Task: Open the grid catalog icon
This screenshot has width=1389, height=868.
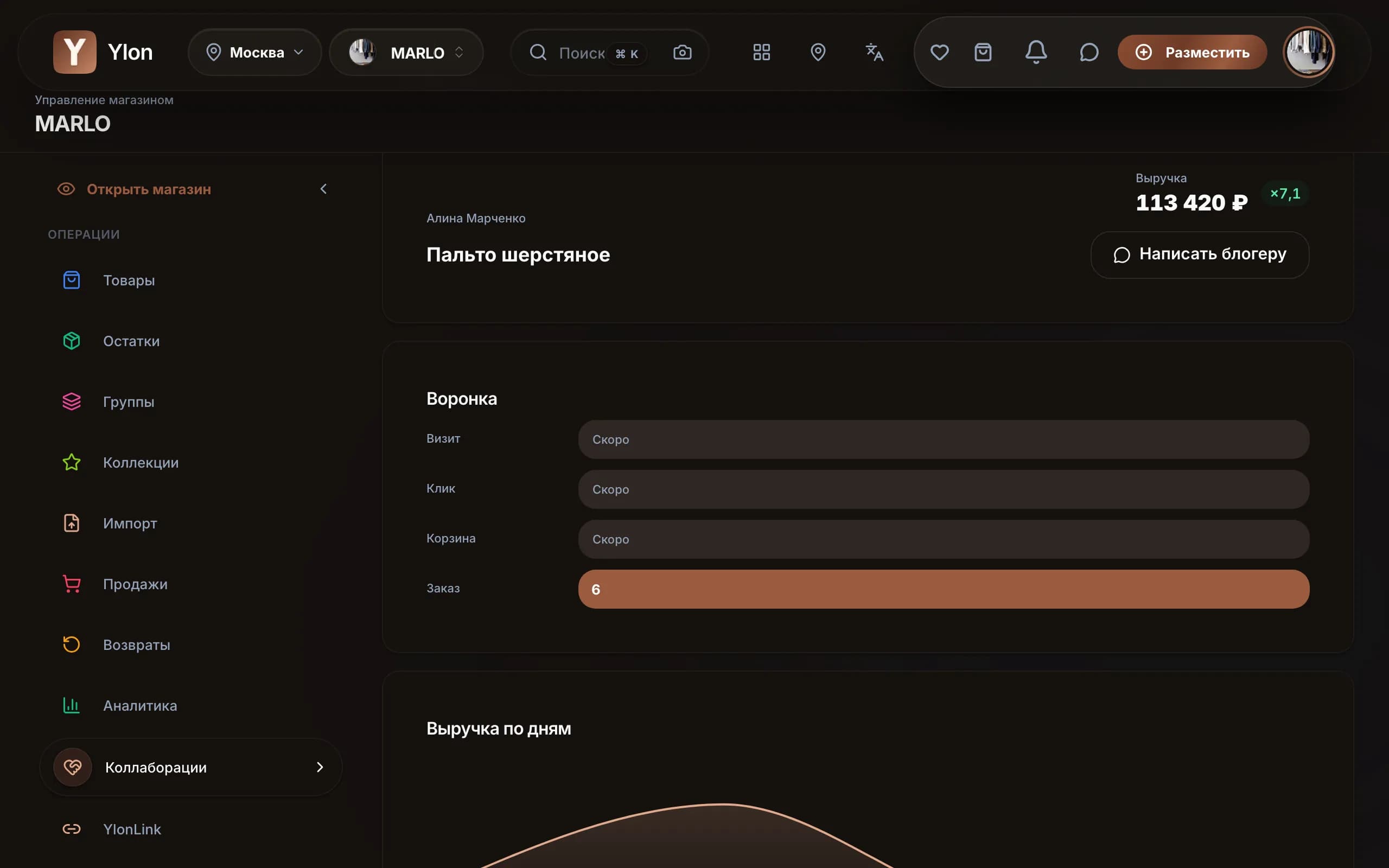Action: click(x=762, y=52)
